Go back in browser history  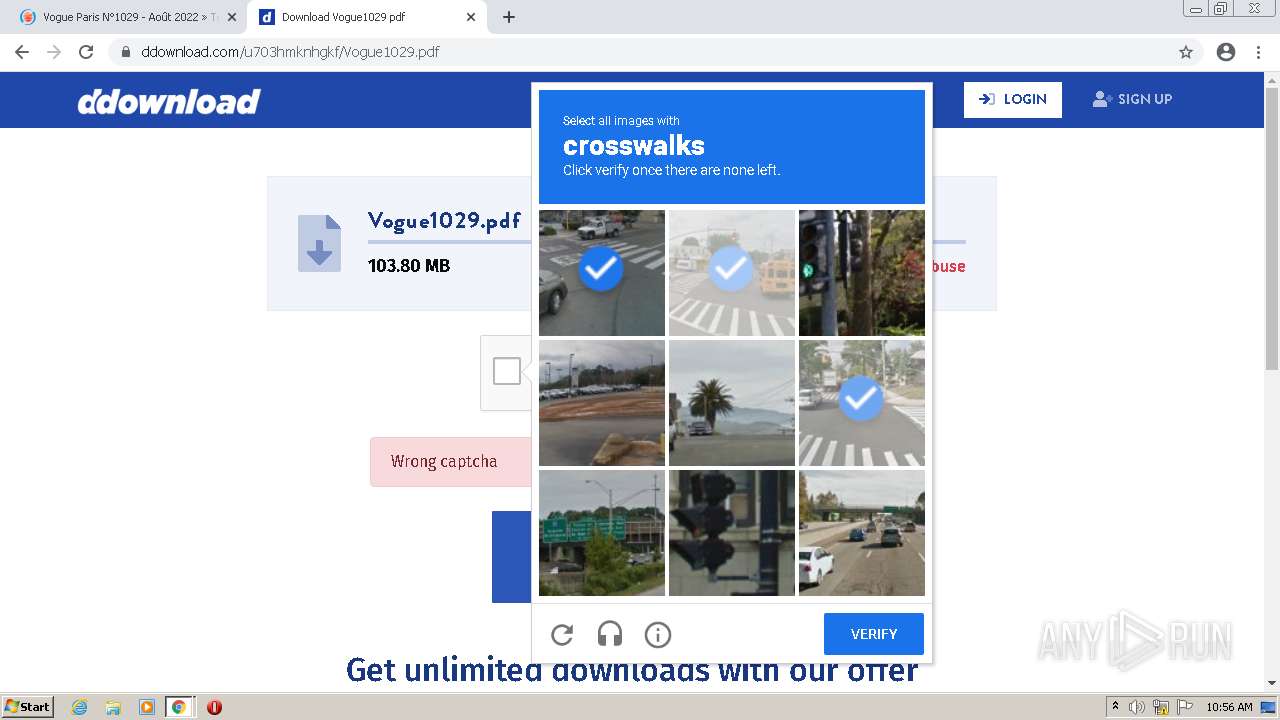click(x=22, y=52)
